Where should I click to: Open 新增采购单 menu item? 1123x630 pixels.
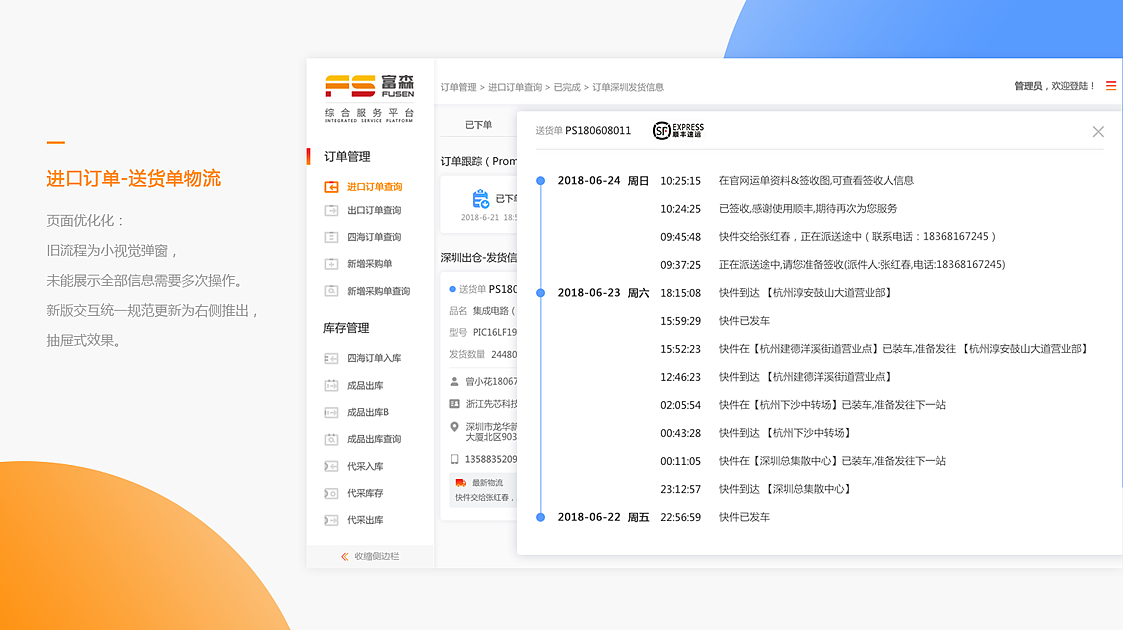pos(370,264)
